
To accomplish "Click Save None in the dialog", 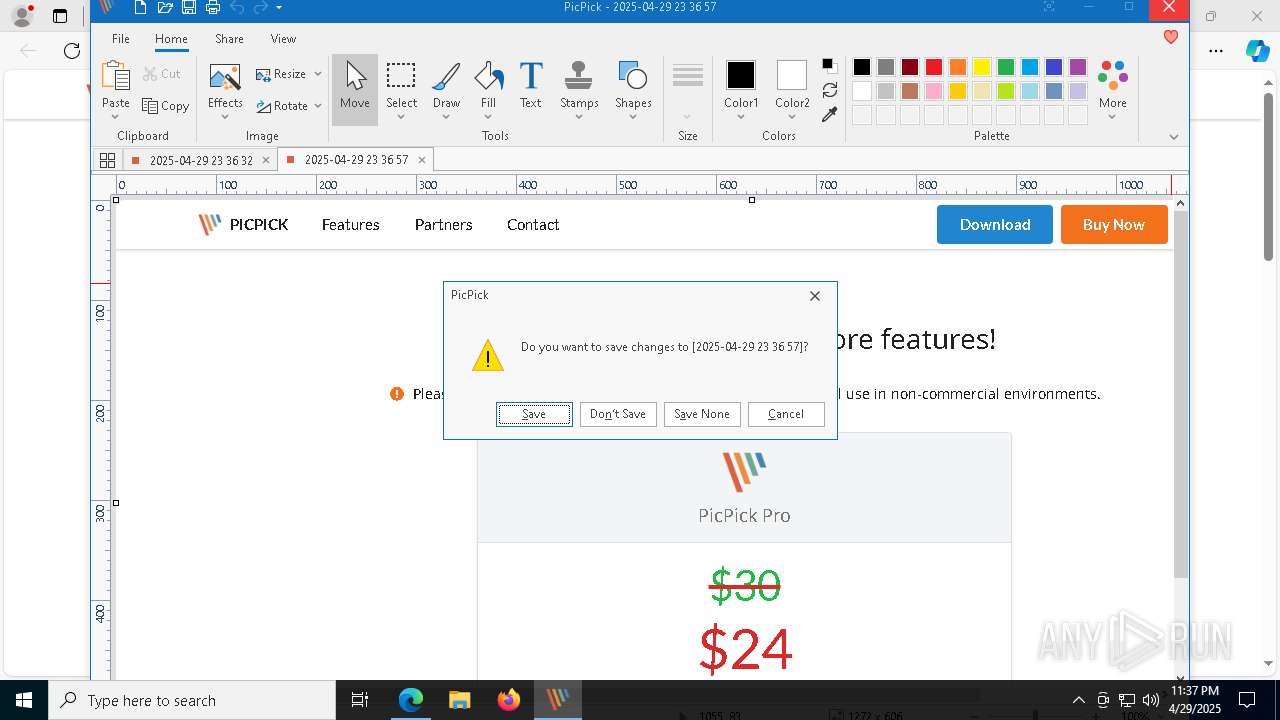I will click(x=702, y=414).
